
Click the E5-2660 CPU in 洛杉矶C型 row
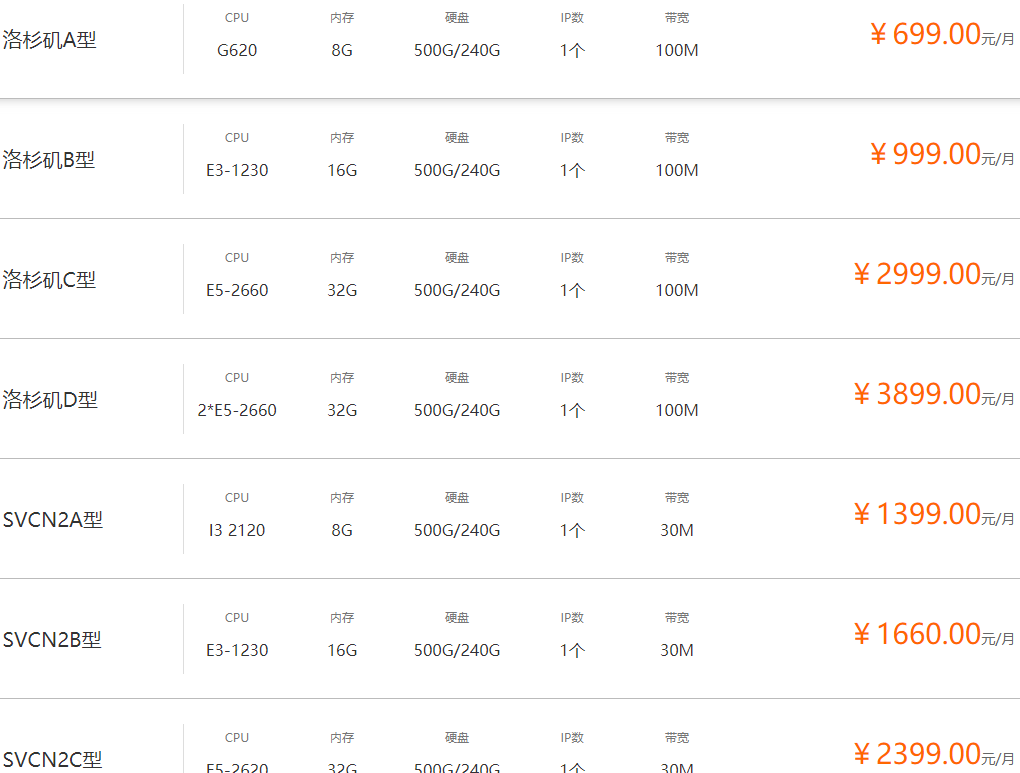tap(237, 290)
